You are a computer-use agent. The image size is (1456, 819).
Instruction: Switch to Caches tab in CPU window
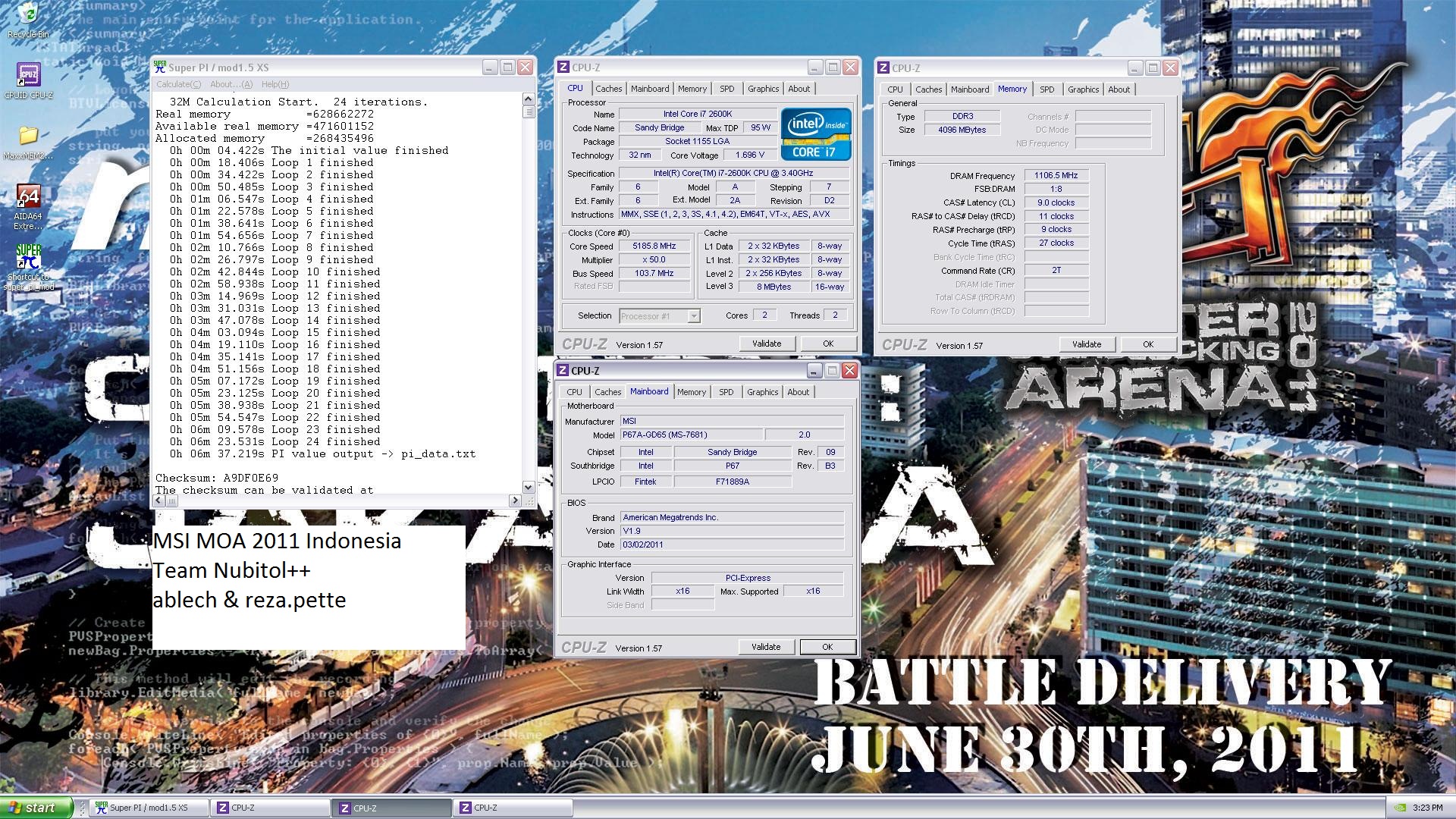[x=608, y=89]
